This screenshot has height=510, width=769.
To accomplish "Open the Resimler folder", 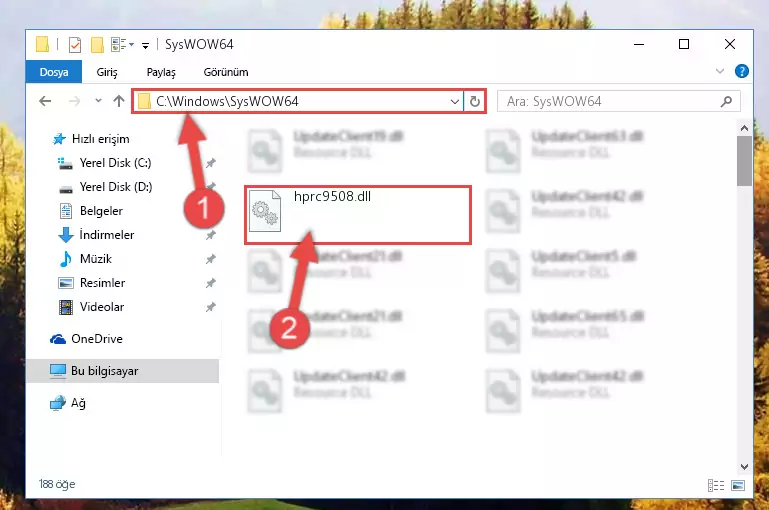I will click(102, 283).
